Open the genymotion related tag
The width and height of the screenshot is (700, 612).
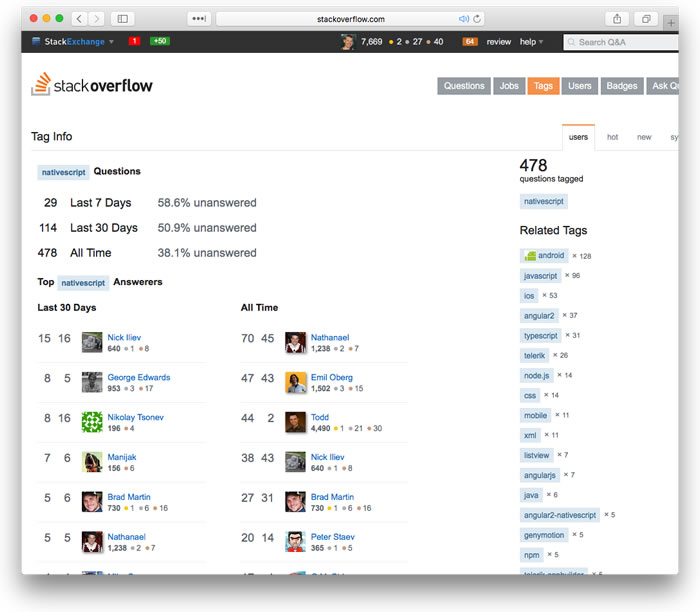click(x=544, y=535)
